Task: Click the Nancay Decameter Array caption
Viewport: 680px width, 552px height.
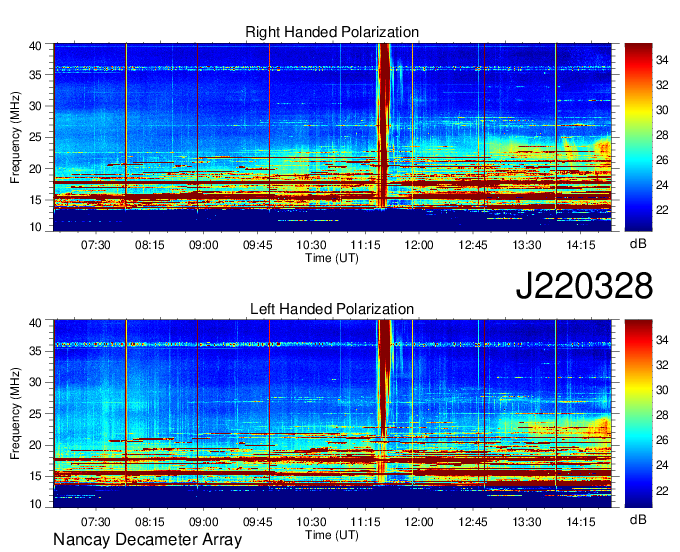Action: click(x=147, y=539)
